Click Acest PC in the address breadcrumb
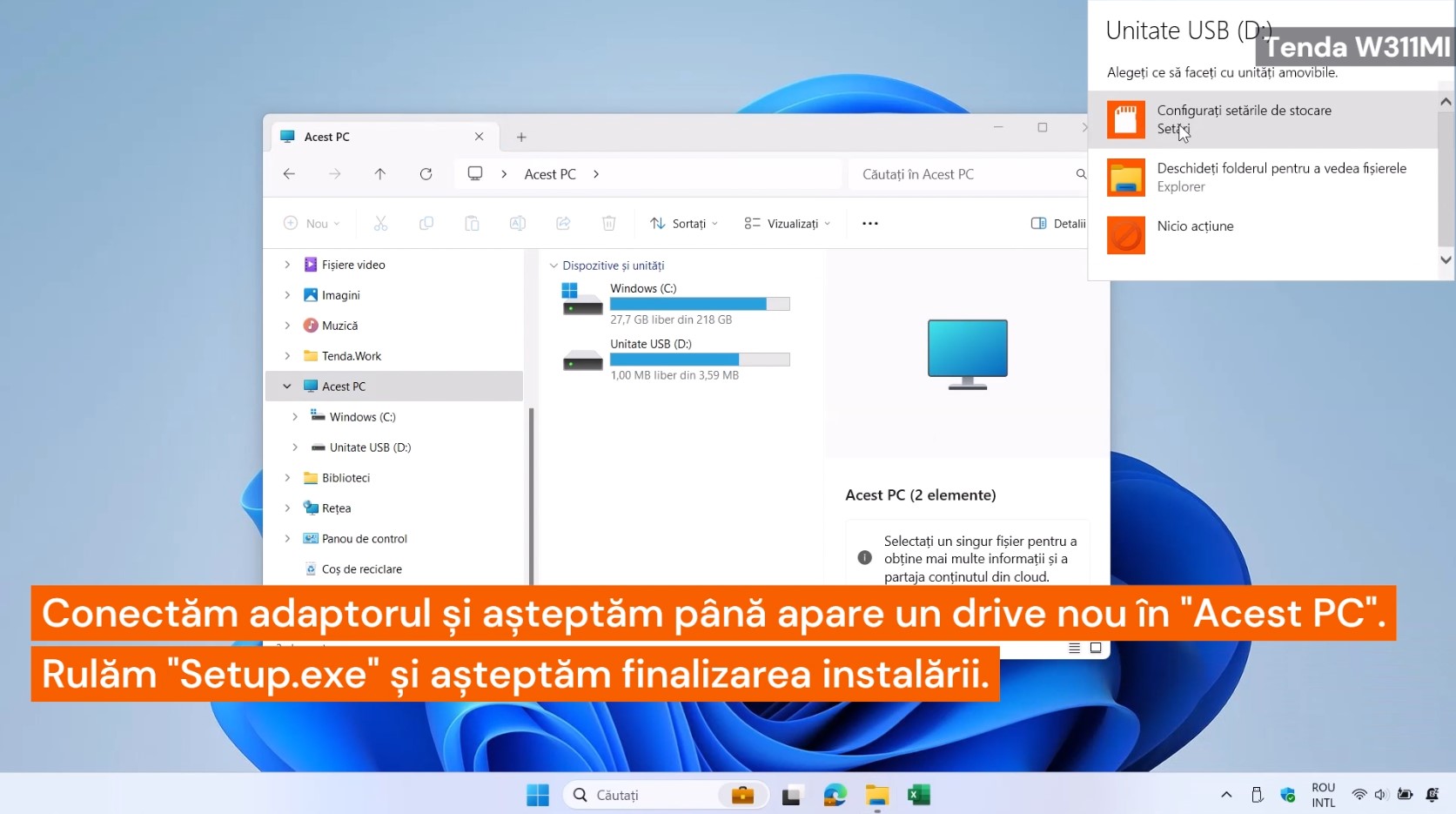Viewport: 1456px width, 814px height. 550,174
